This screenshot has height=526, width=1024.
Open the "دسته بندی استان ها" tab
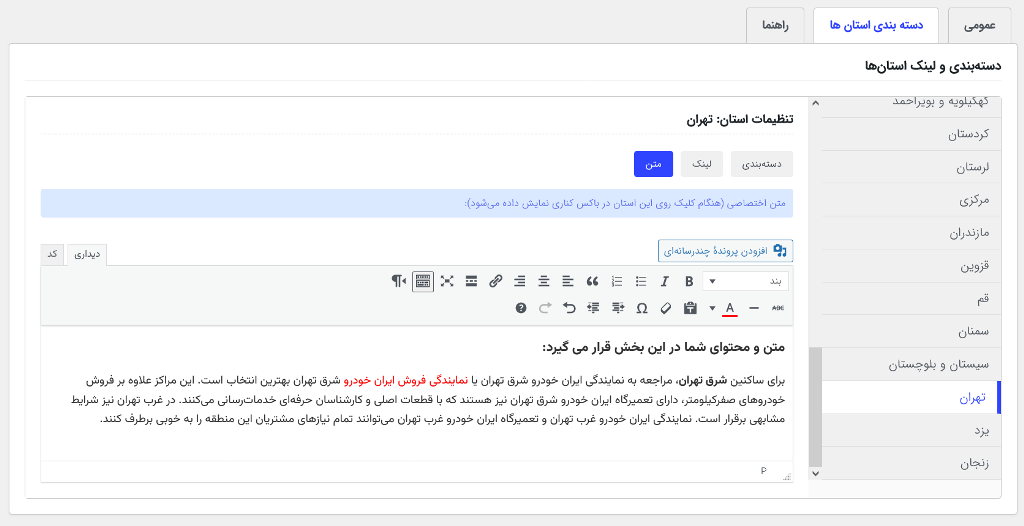click(876, 25)
